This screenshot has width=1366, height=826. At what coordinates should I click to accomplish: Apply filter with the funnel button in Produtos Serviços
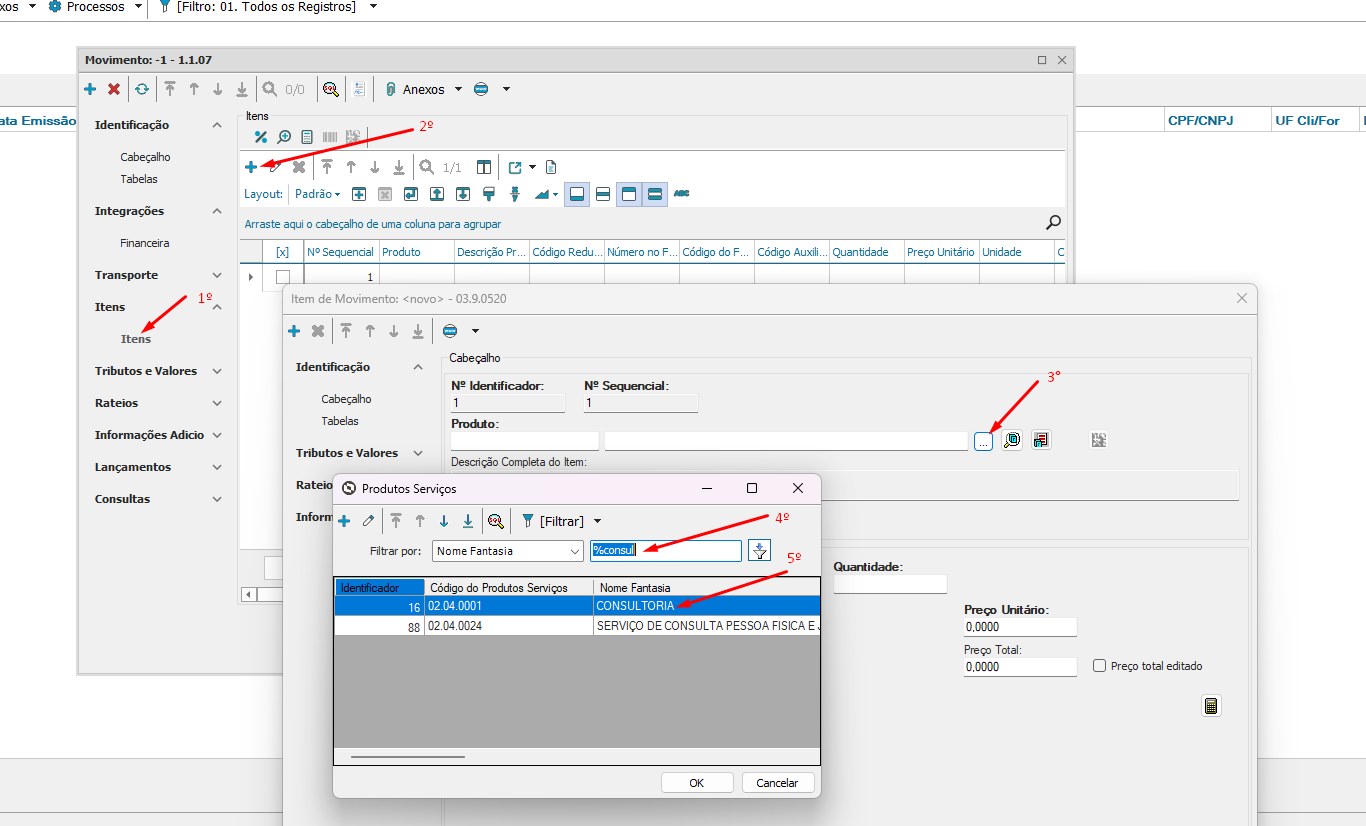[x=760, y=551]
